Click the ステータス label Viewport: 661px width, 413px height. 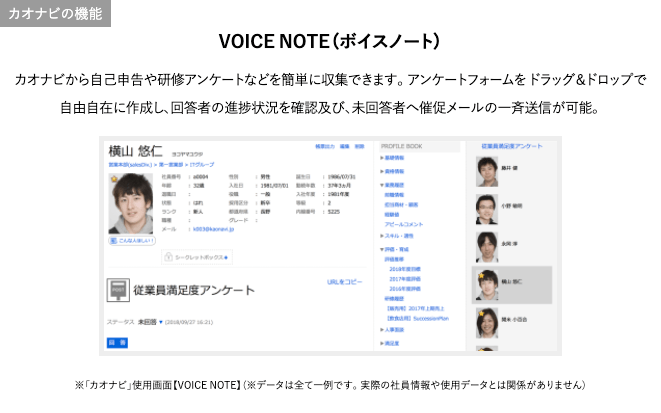[121, 322]
